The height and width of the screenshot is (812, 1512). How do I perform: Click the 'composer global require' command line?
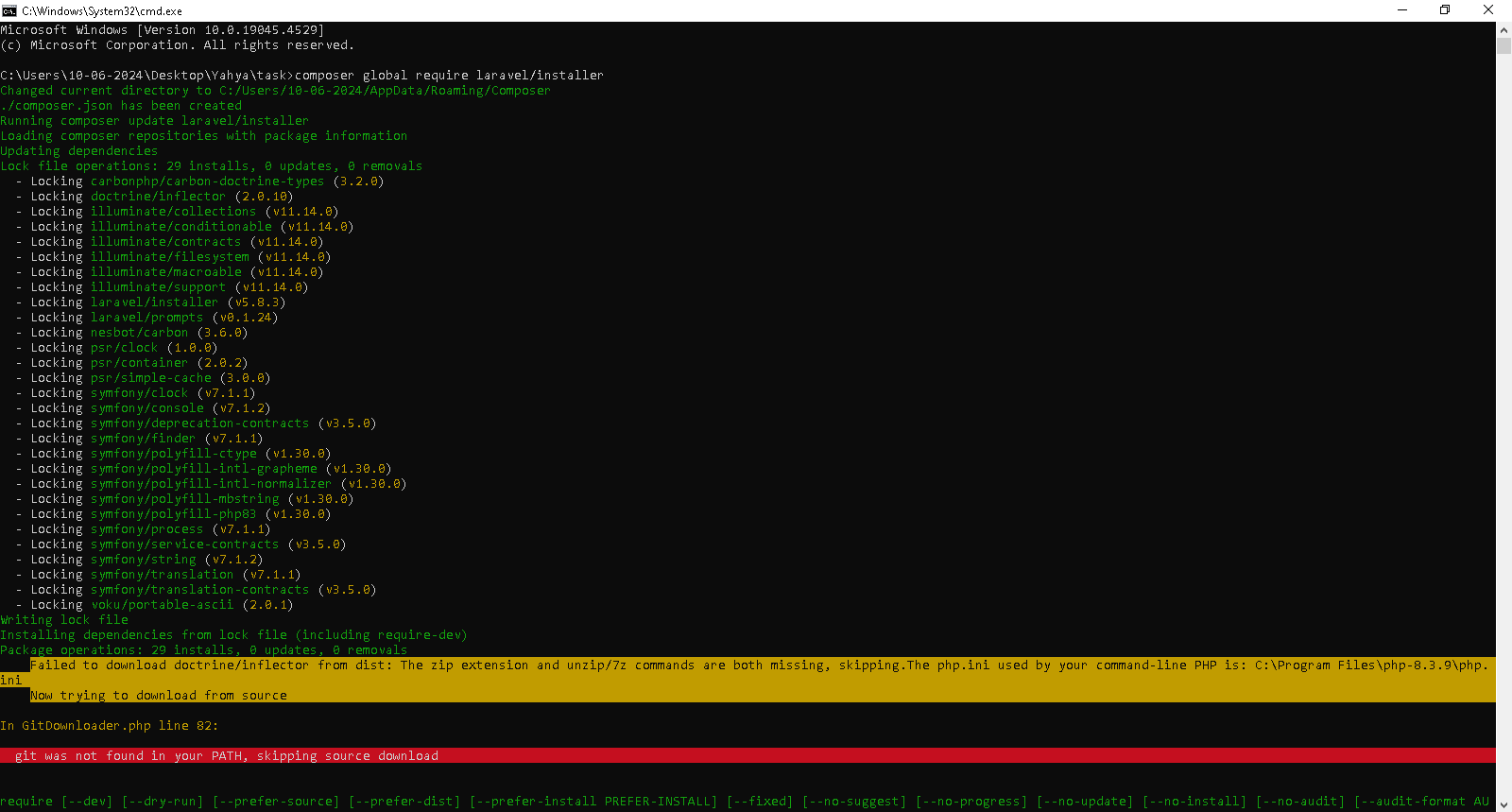click(x=448, y=76)
